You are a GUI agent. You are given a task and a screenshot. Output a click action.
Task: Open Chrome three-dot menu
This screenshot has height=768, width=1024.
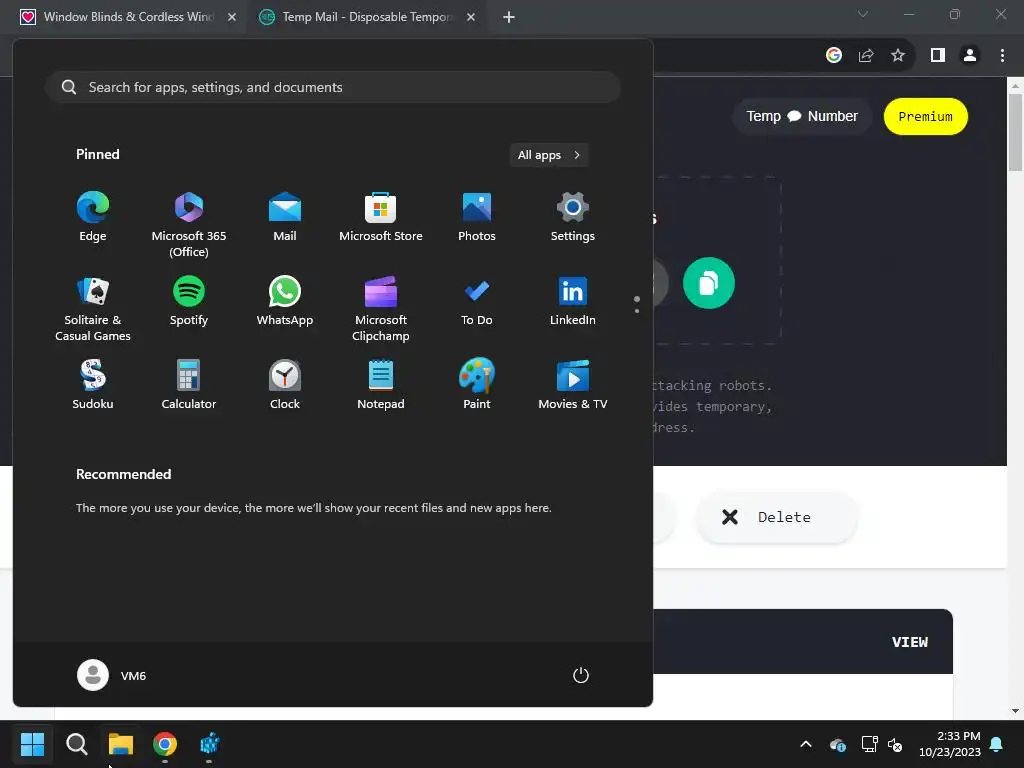(1002, 56)
